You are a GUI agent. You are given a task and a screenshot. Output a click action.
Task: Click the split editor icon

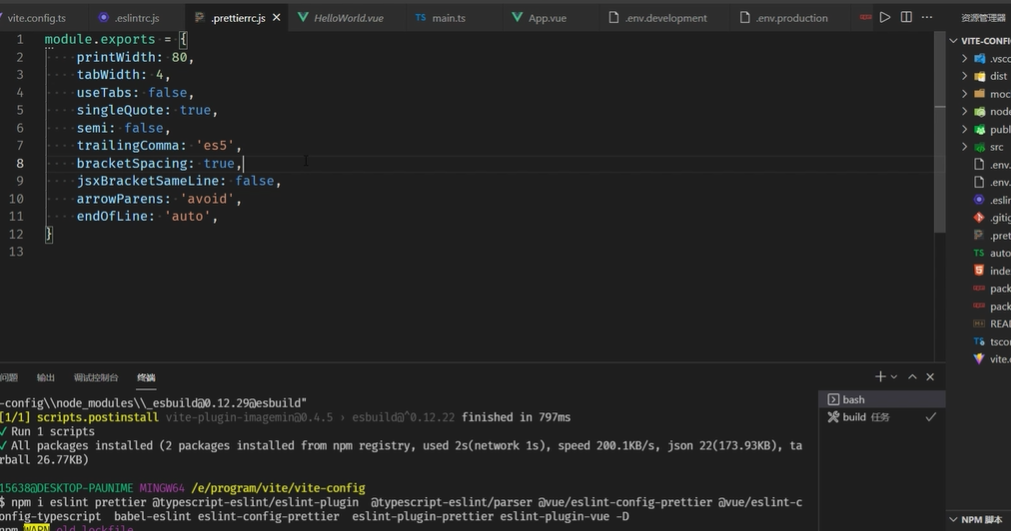pos(906,17)
